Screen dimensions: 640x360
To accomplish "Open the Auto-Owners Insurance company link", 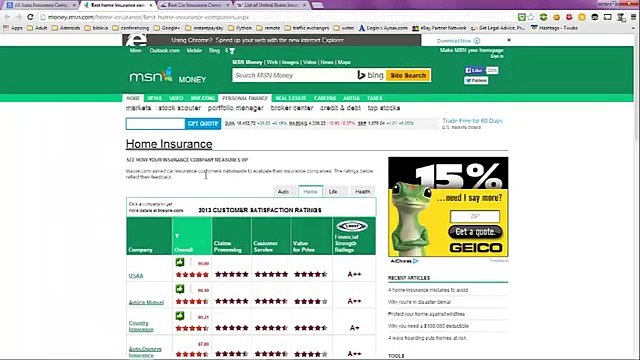I will [x=145, y=352].
